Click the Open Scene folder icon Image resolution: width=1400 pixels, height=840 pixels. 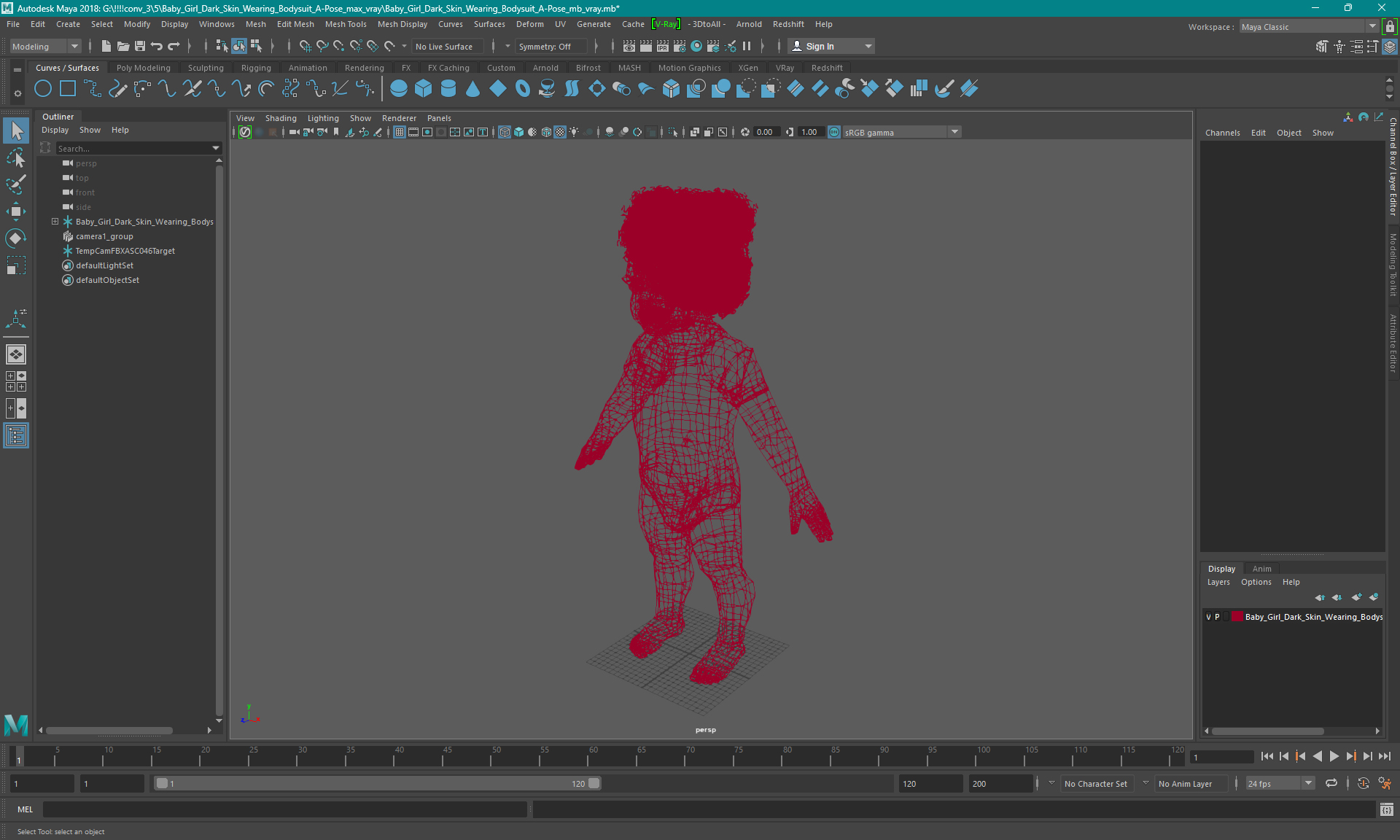pos(123,46)
